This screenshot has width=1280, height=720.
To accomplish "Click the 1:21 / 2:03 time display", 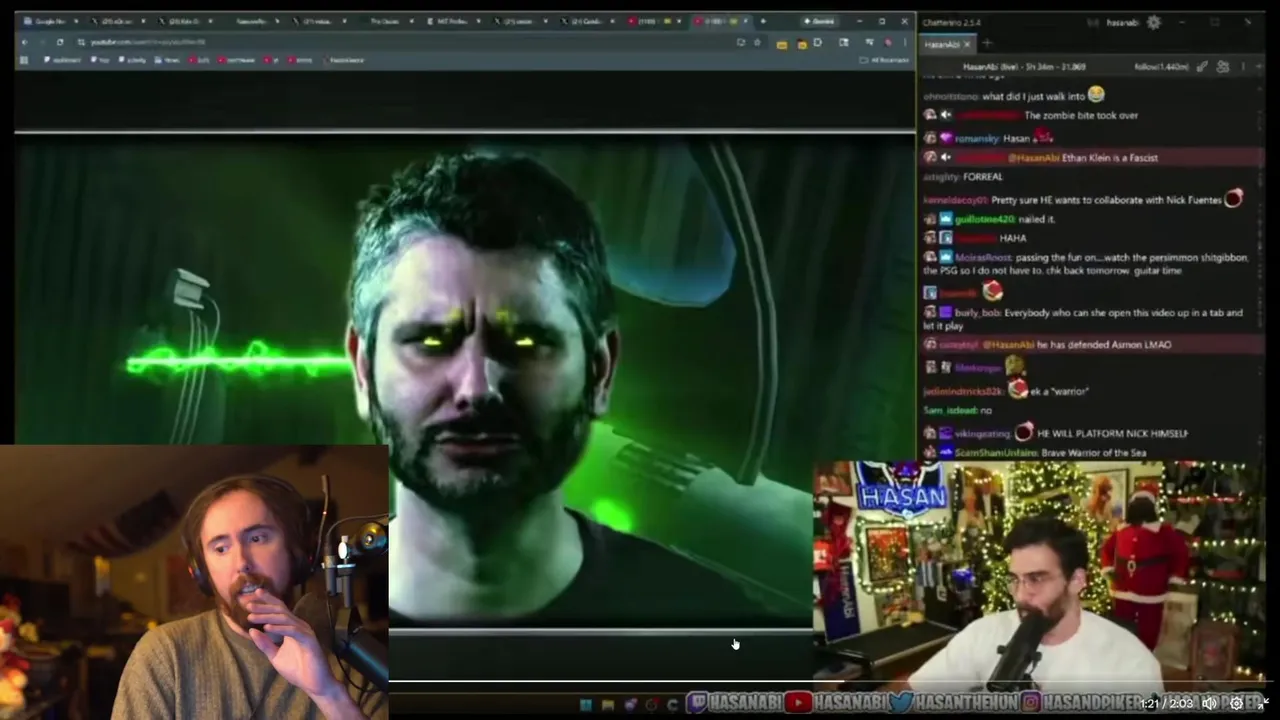I will pos(1166,704).
